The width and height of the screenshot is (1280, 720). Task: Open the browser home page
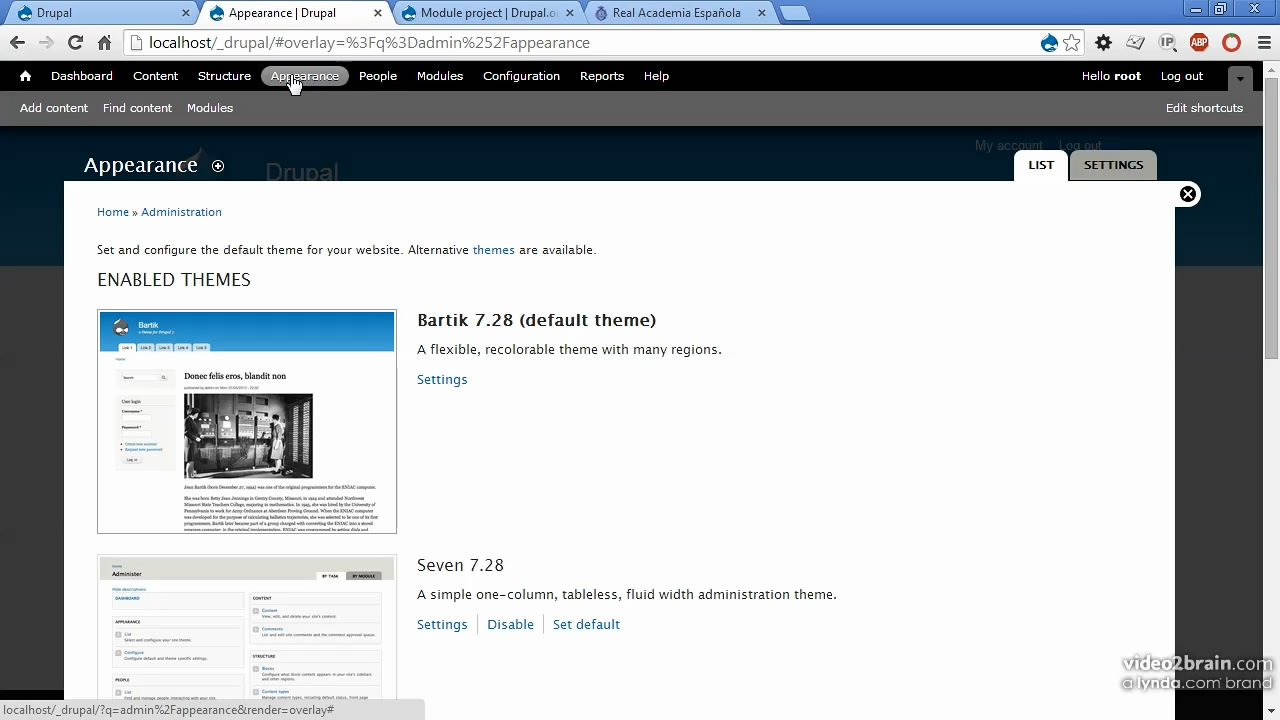tap(104, 43)
